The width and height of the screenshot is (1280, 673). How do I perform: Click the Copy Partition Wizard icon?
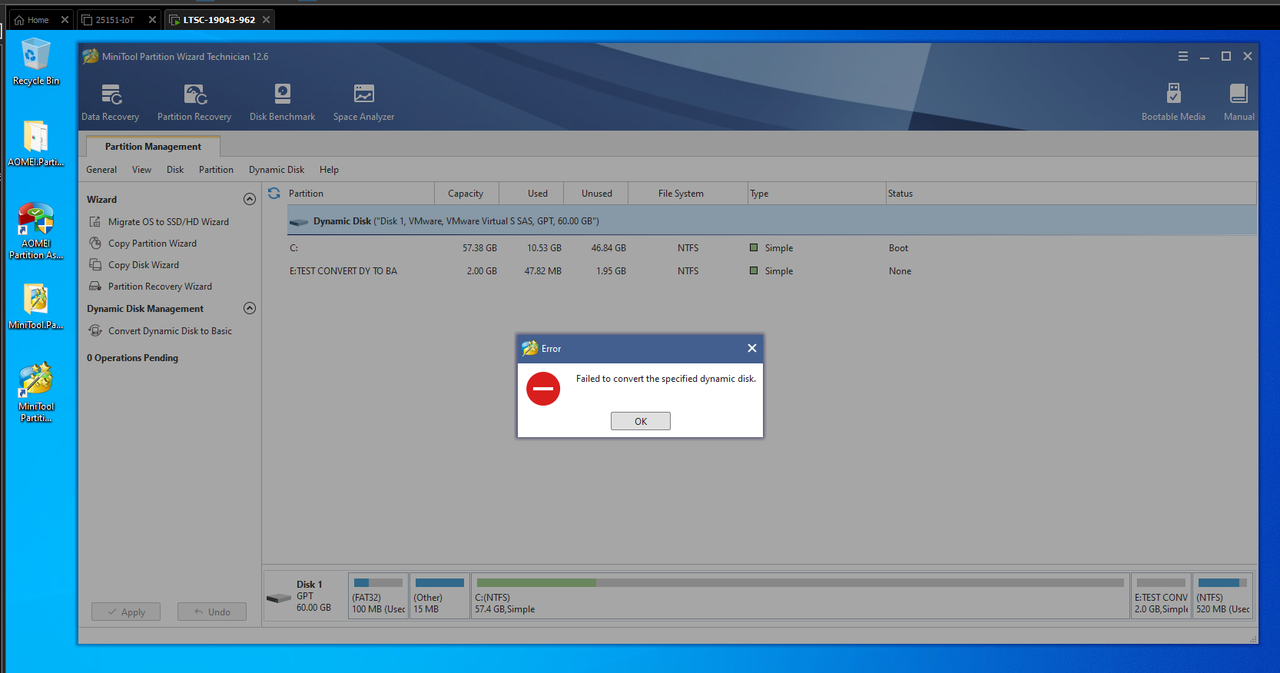click(95, 243)
